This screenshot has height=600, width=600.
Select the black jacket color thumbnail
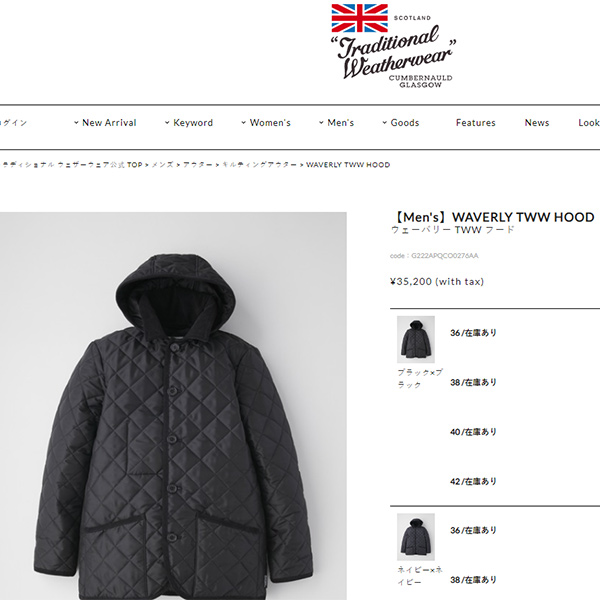(x=416, y=339)
